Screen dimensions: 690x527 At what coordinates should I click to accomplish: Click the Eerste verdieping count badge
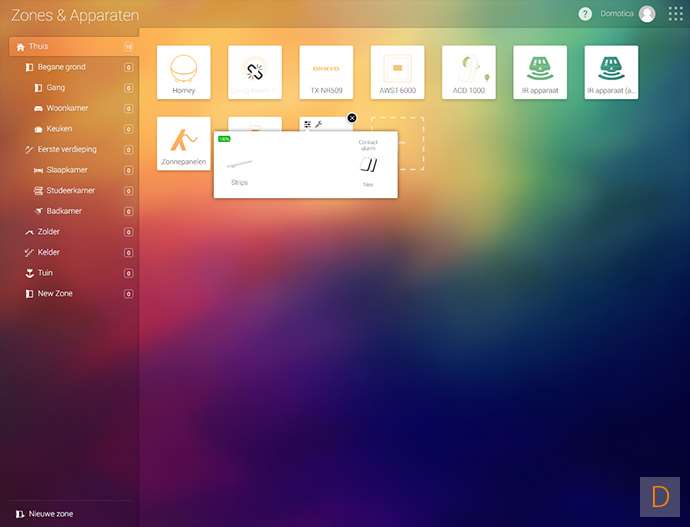point(128,150)
